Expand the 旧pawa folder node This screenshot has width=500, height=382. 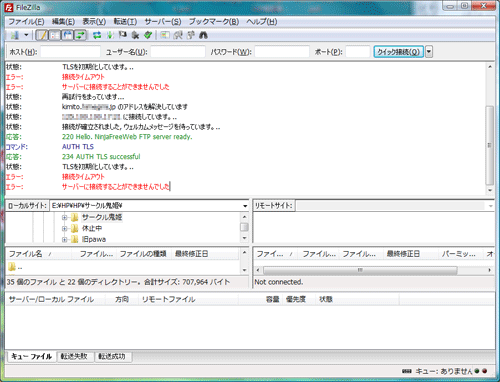pos(64,239)
